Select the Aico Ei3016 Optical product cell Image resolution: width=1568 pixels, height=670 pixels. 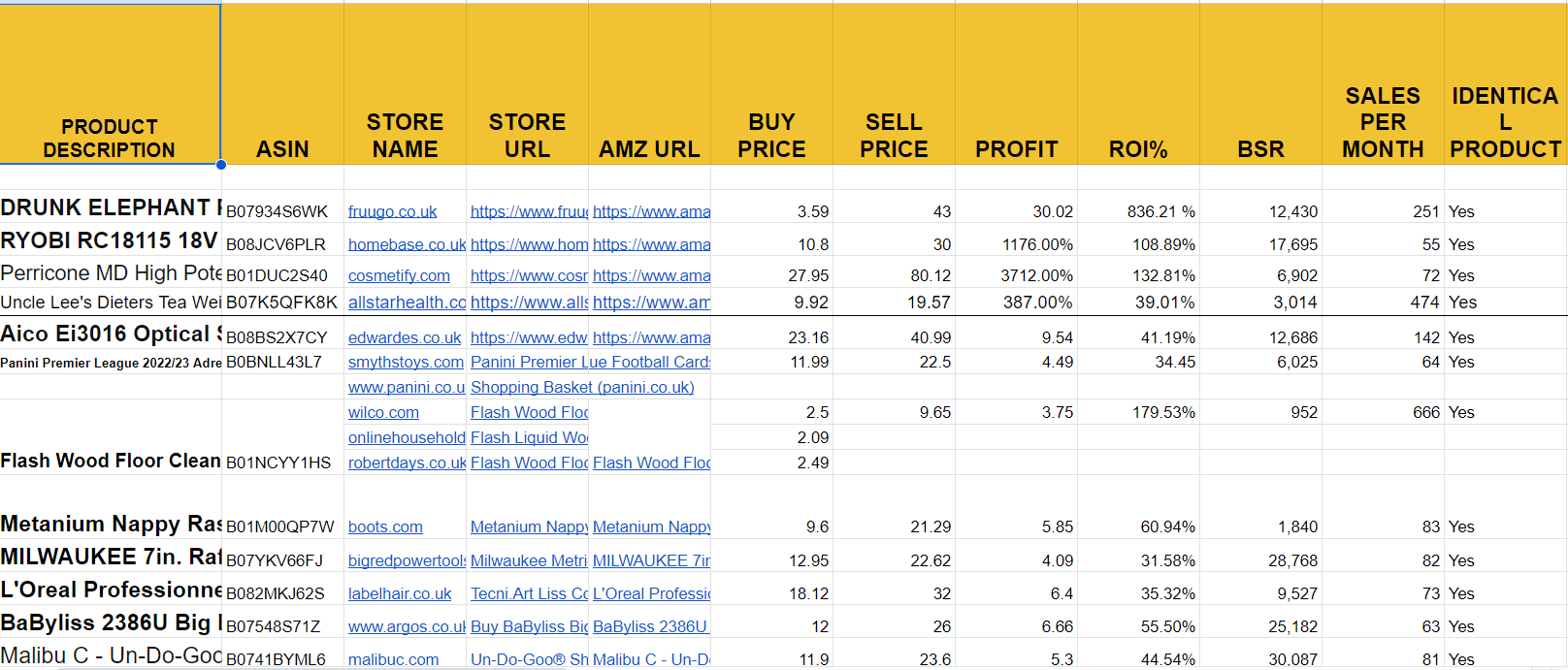[x=111, y=334]
